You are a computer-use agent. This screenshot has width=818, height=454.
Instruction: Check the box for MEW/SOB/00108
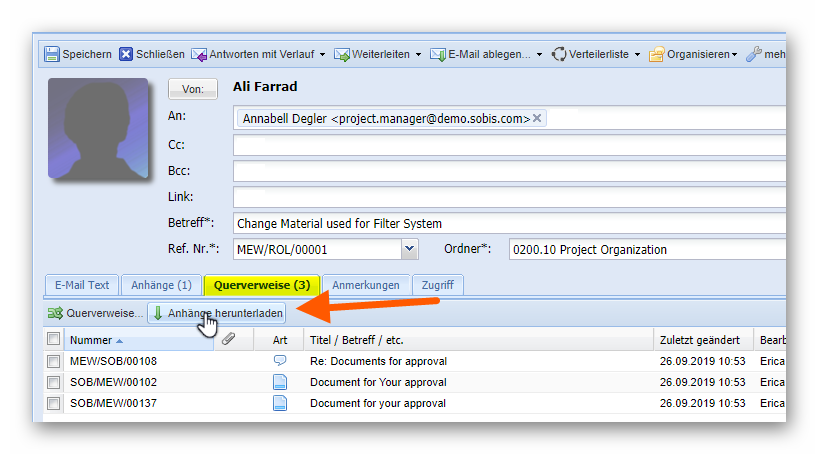(x=53, y=361)
